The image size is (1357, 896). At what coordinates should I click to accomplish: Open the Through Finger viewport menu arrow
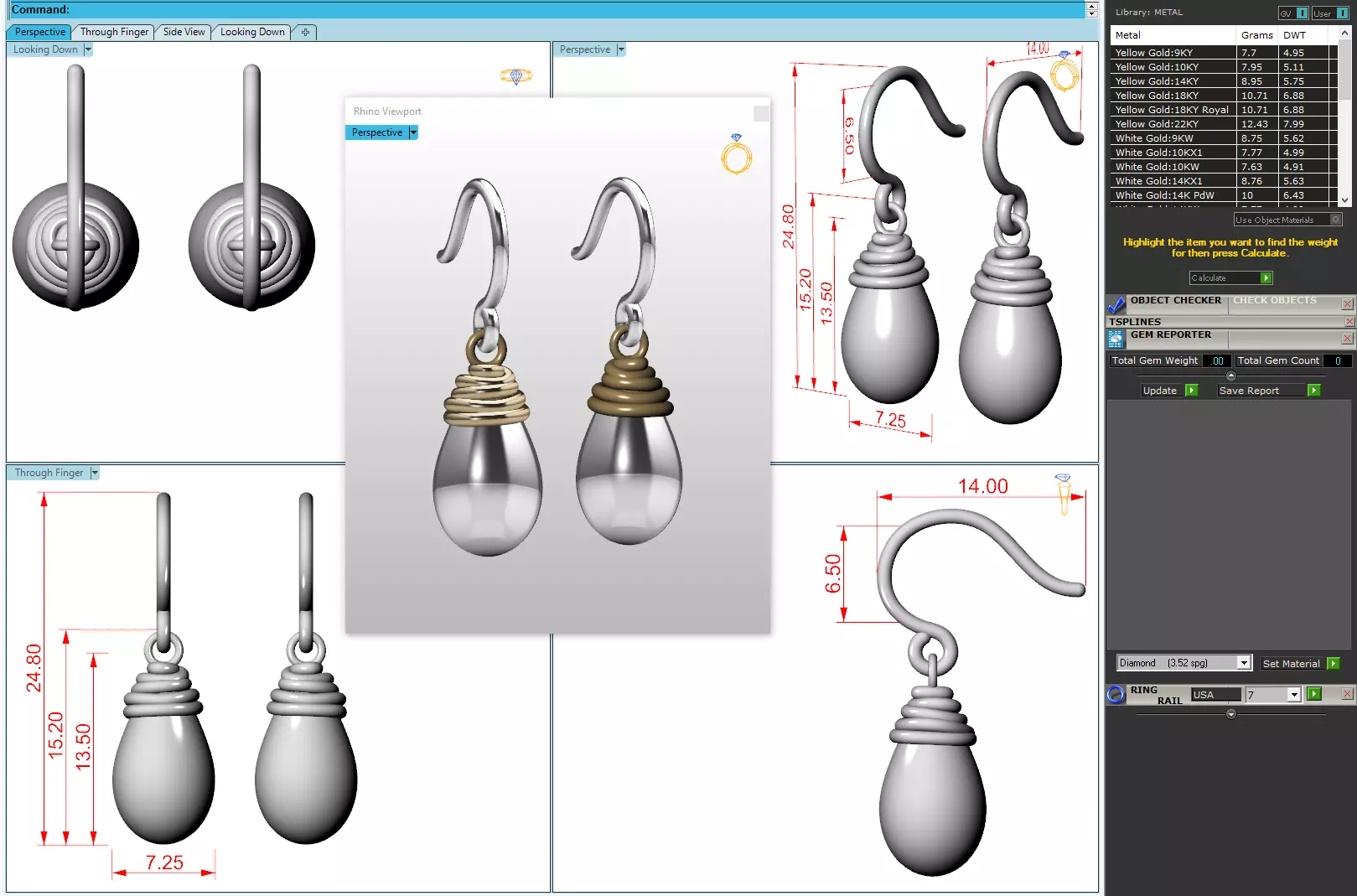tap(95, 473)
